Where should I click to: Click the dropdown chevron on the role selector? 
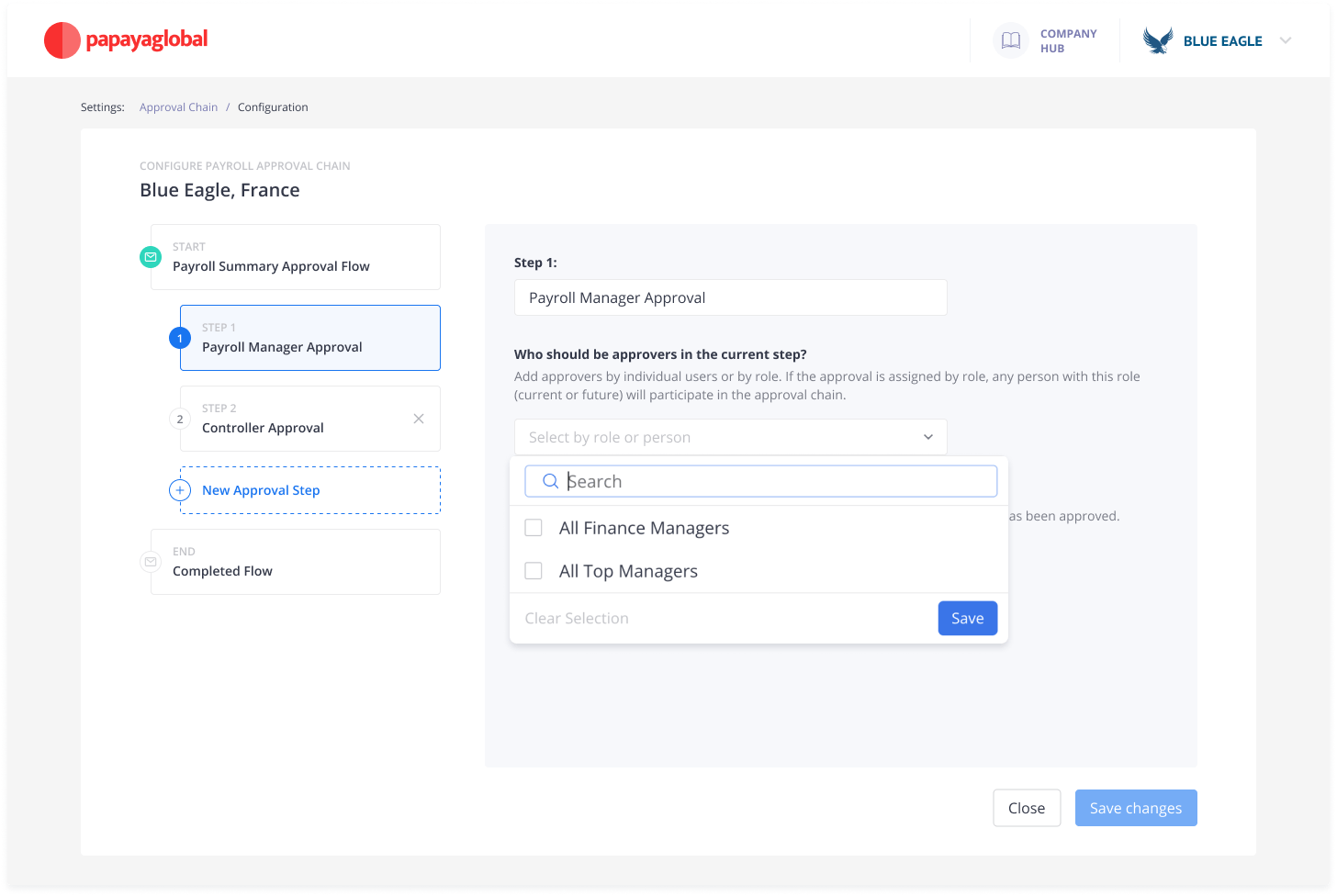(x=927, y=437)
